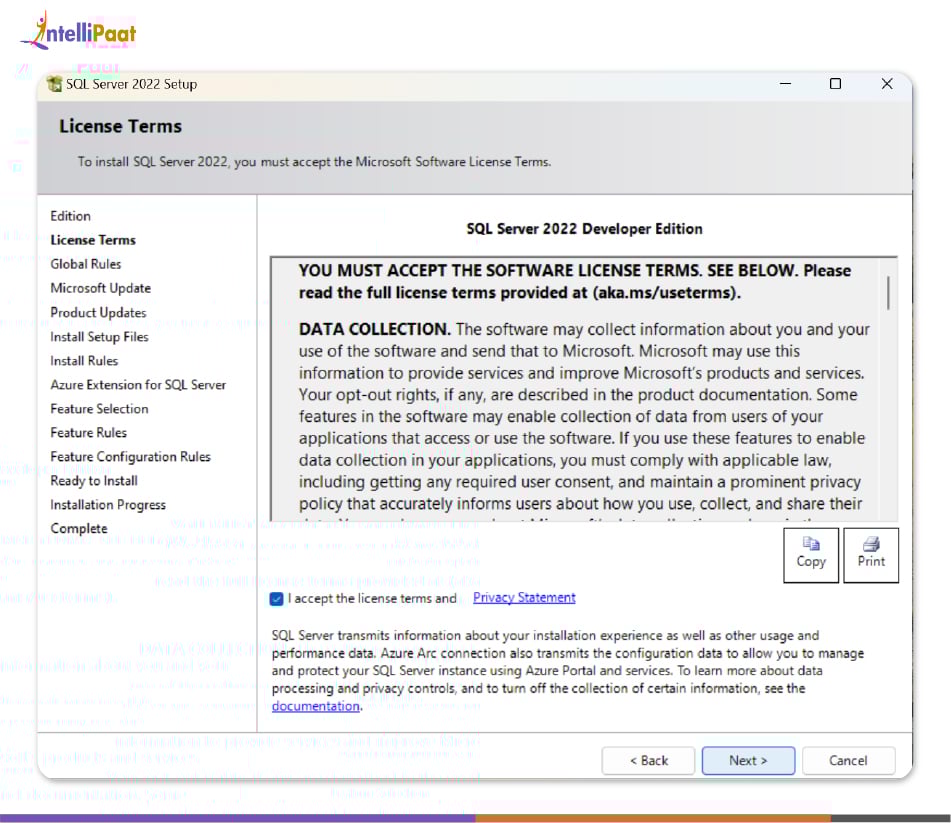Viewport: 951px width, 823px height.
Task: Go back with the Back button
Action: click(x=648, y=760)
